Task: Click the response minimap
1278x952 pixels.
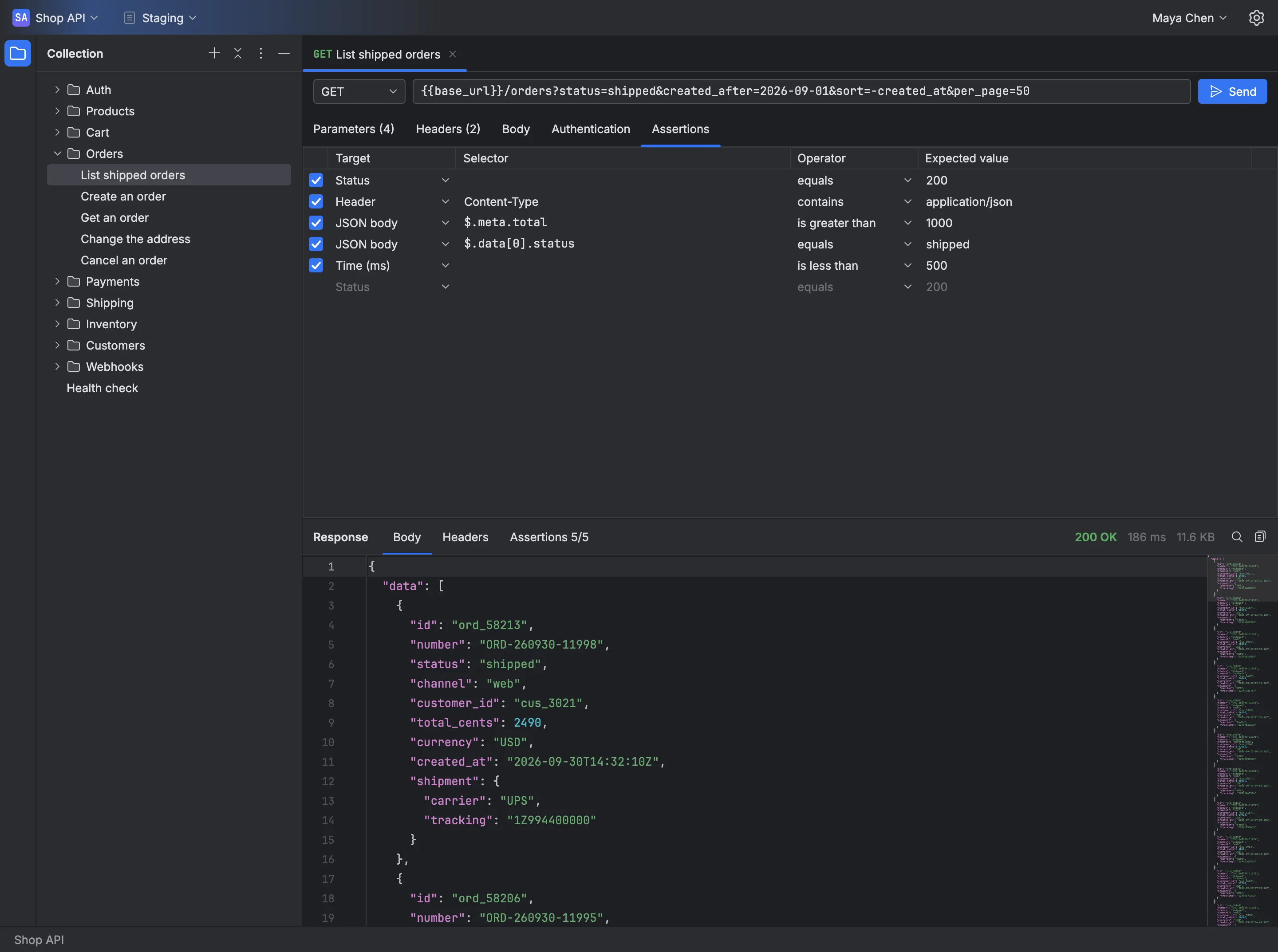Action: point(1242,740)
